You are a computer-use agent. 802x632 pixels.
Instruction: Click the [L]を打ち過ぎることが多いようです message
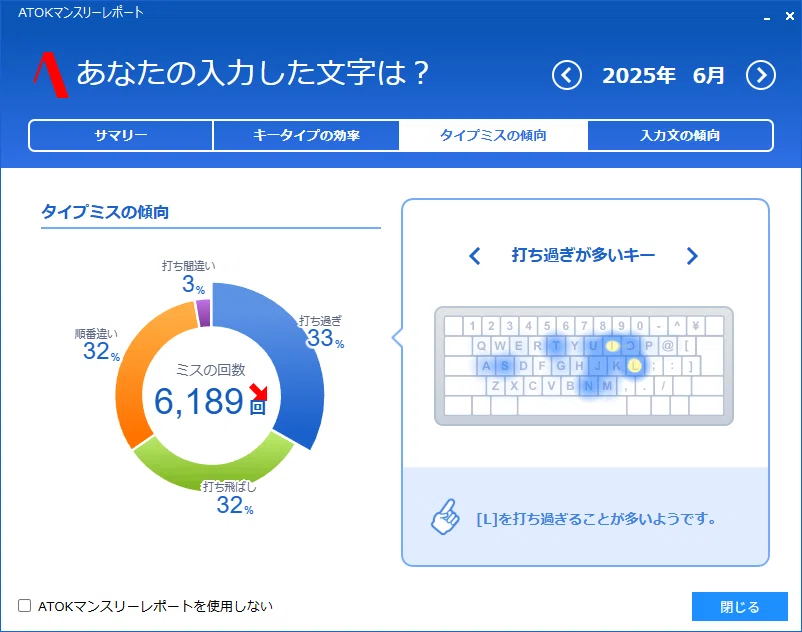pyautogui.click(x=596, y=519)
